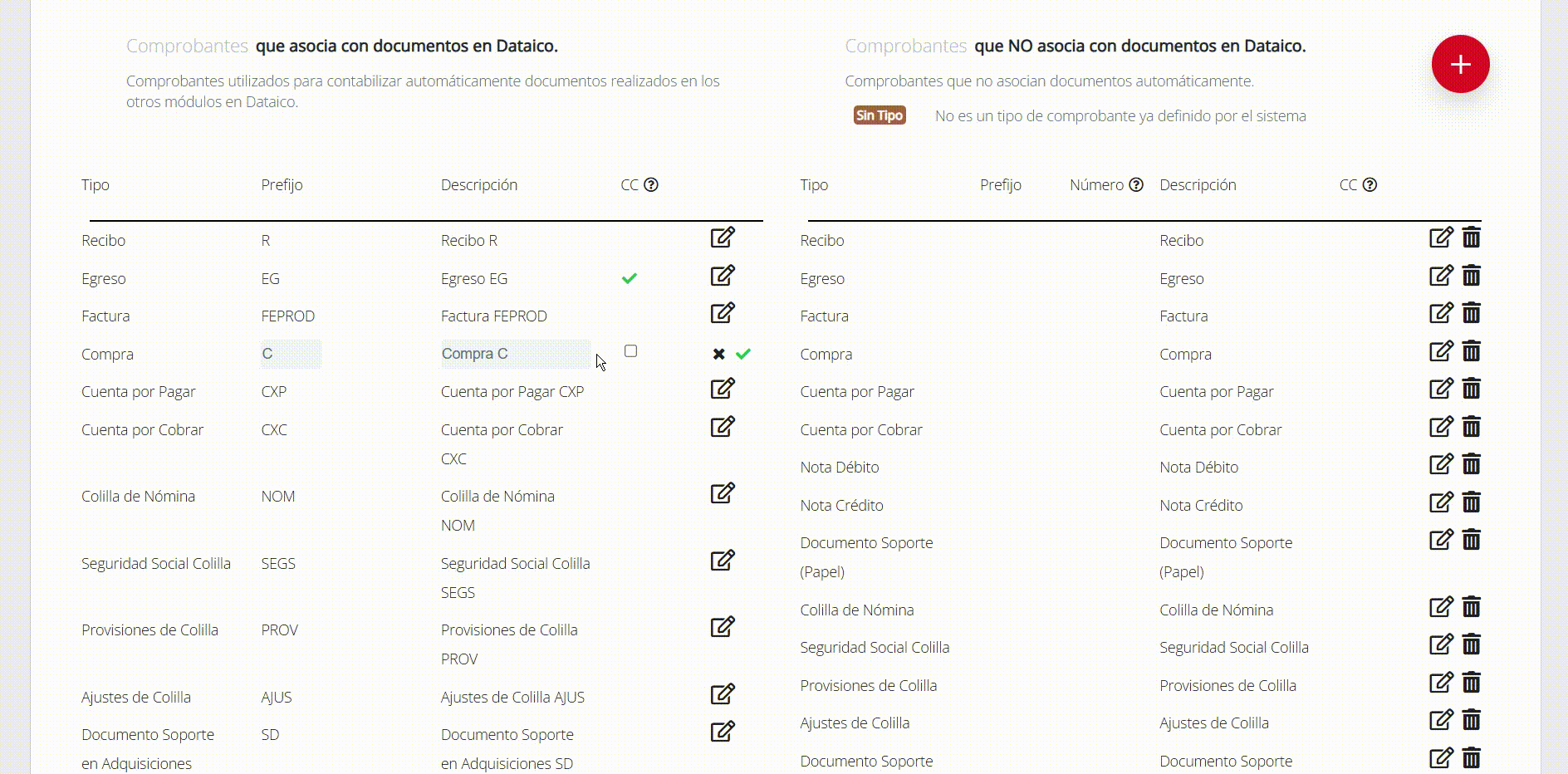The height and width of the screenshot is (774, 1568).
Task: Remove the Cuenta por Cobrar right-table entry
Action: click(1471, 427)
